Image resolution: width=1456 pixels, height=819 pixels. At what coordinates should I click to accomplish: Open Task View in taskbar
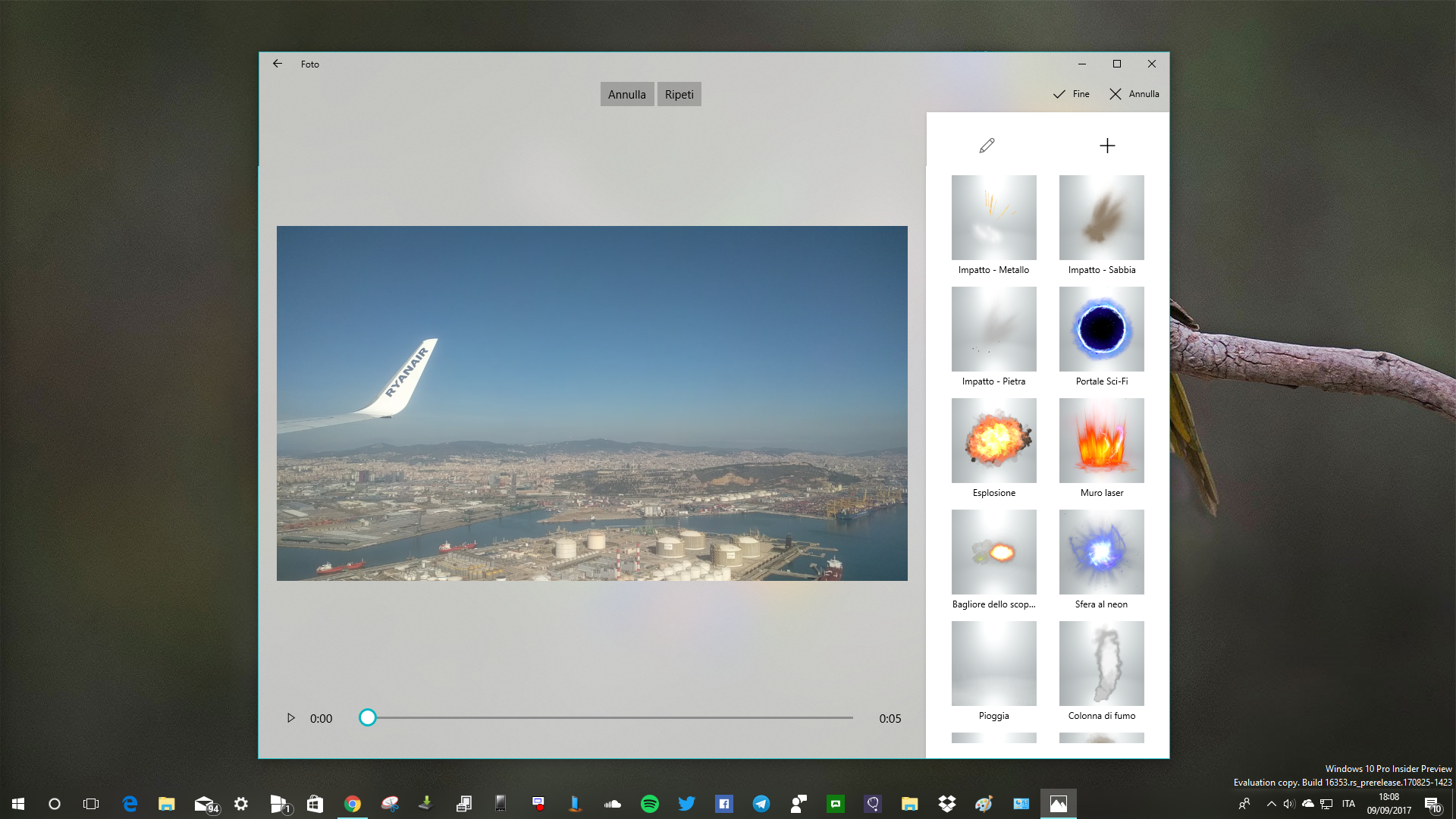point(91,804)
